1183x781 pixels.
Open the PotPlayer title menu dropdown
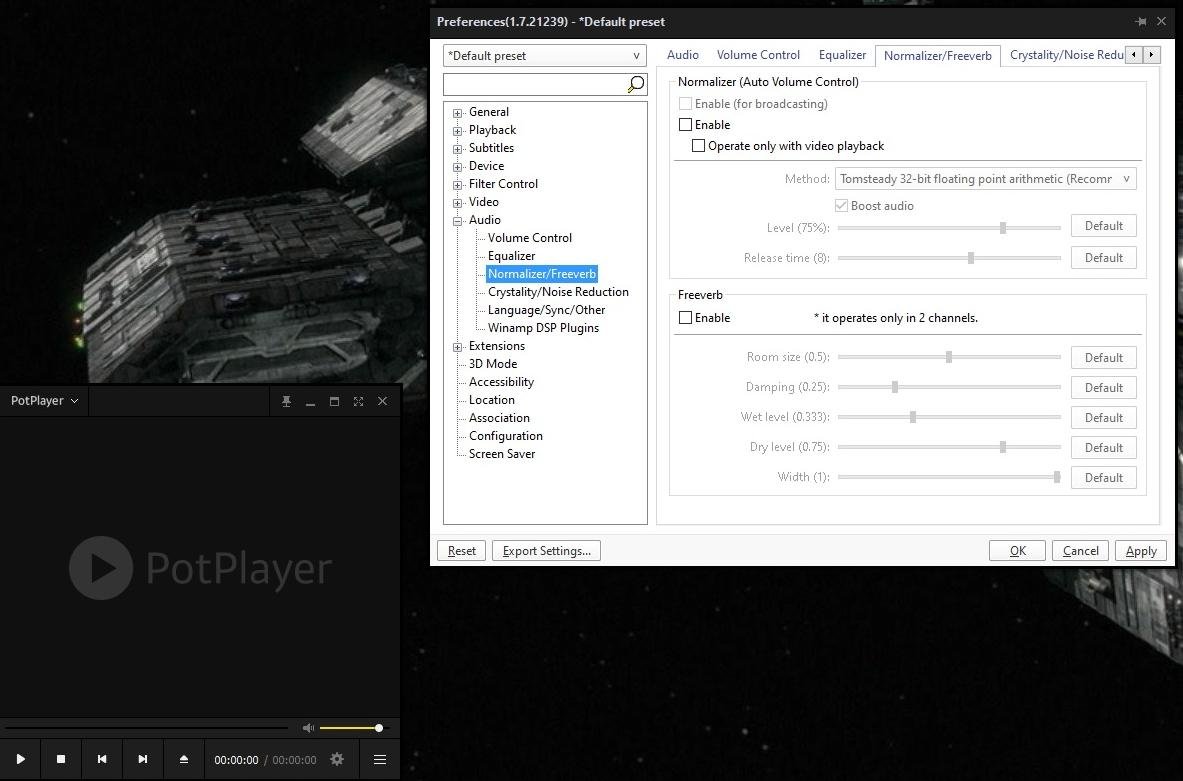[45, 401]
